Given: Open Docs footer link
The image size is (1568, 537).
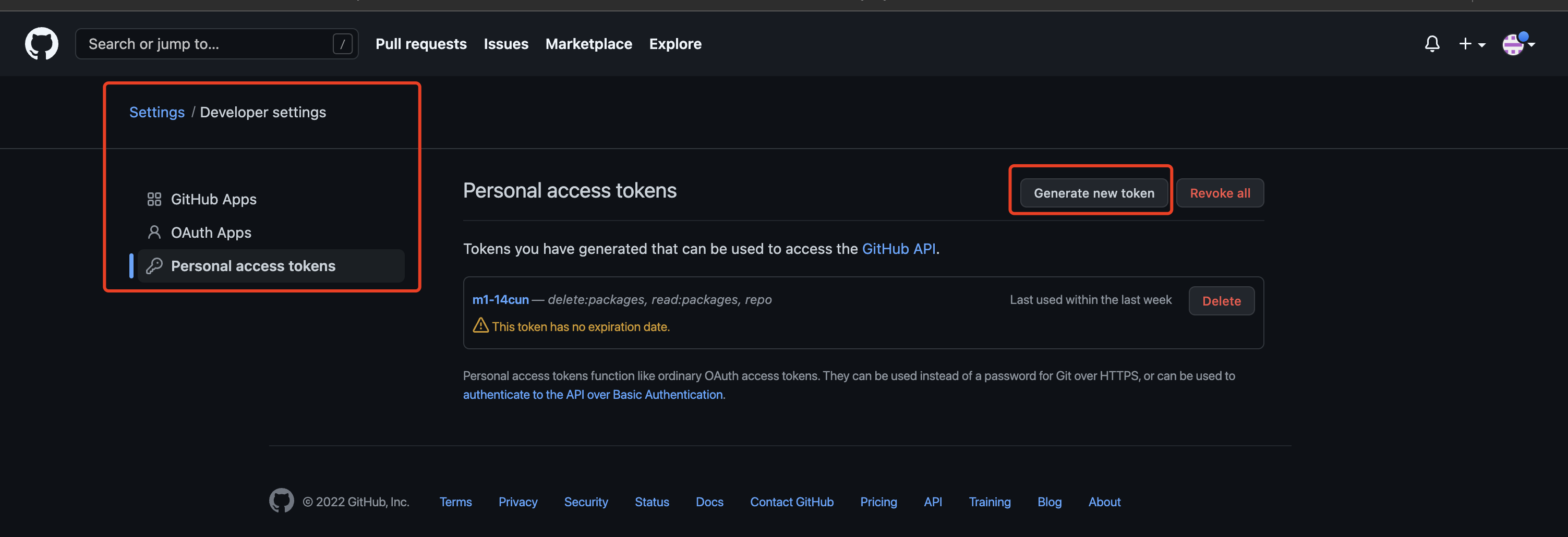Looking at the screenshot, I should coord(710,502).
